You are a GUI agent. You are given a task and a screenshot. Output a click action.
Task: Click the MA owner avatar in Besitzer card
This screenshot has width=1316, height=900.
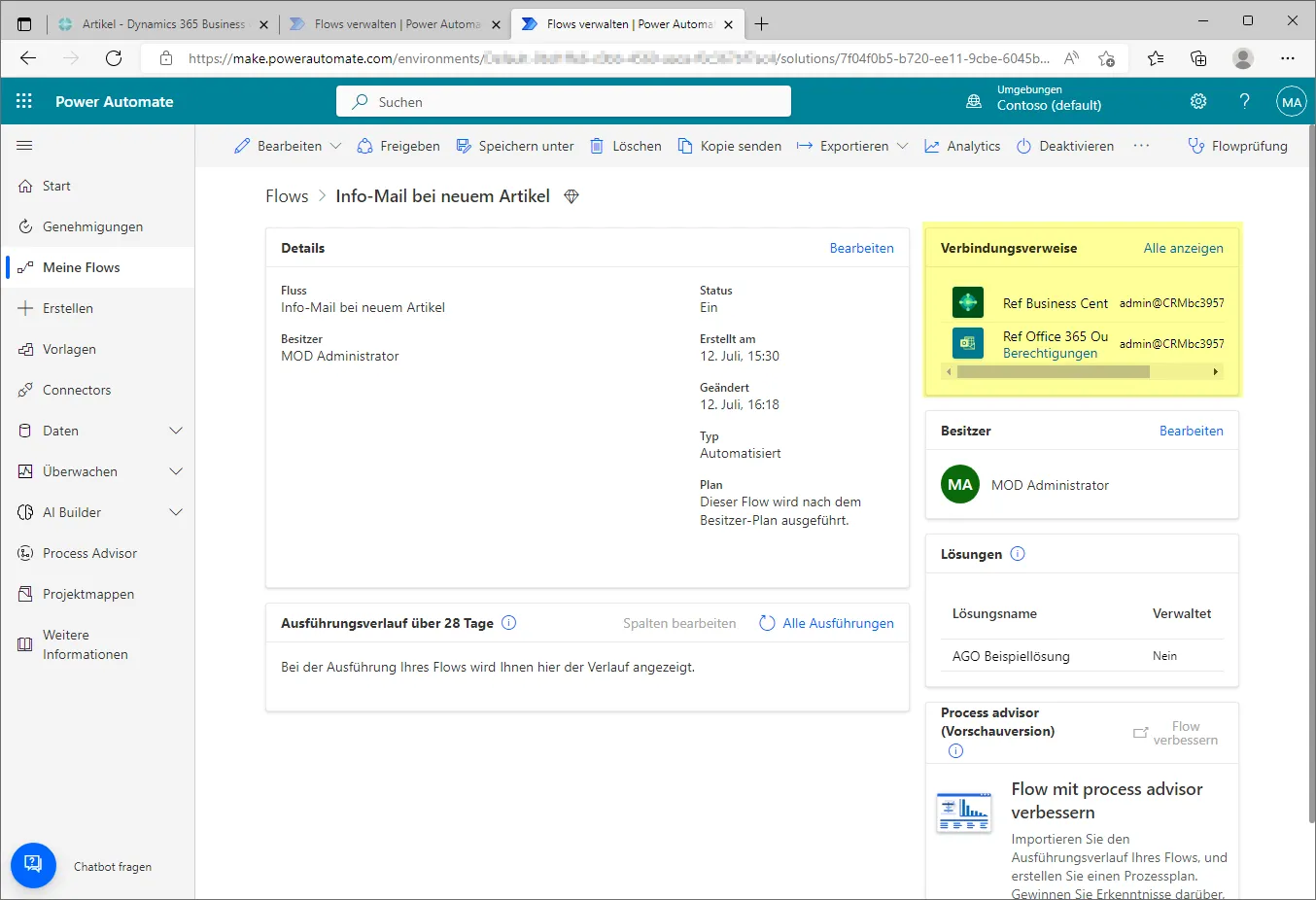pos(960,484)
